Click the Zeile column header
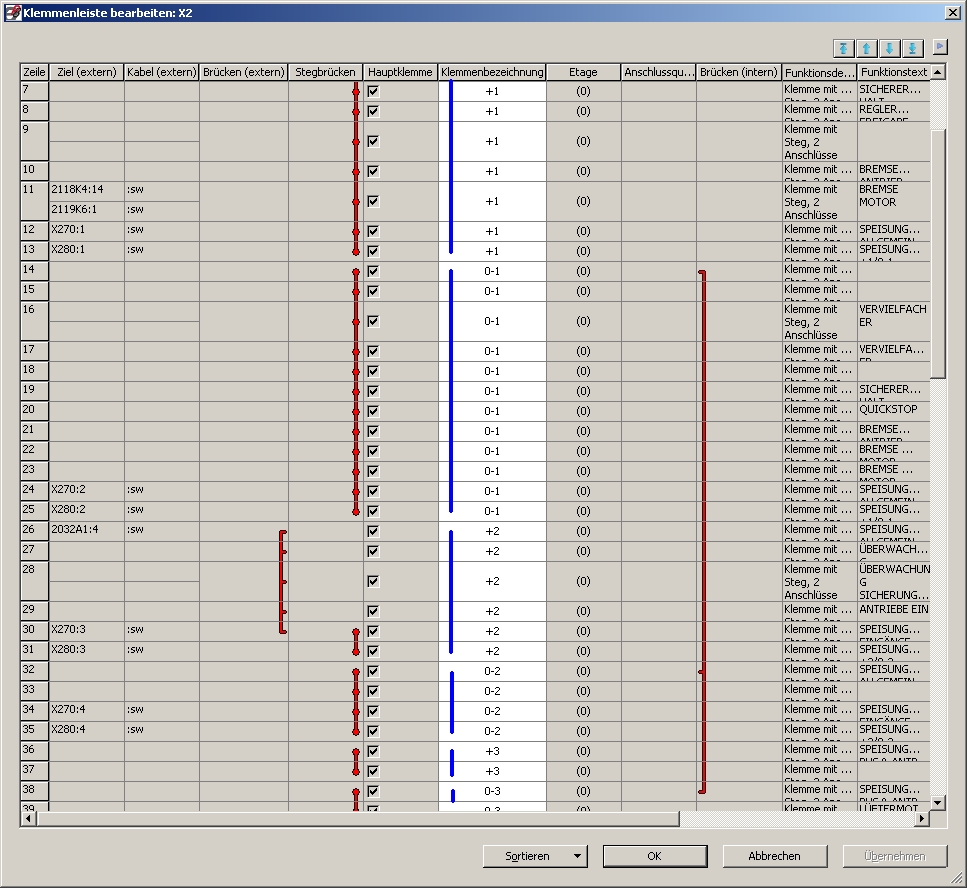Screen dimensions: 967x888 pyautogui.click(x=35, y=72)
